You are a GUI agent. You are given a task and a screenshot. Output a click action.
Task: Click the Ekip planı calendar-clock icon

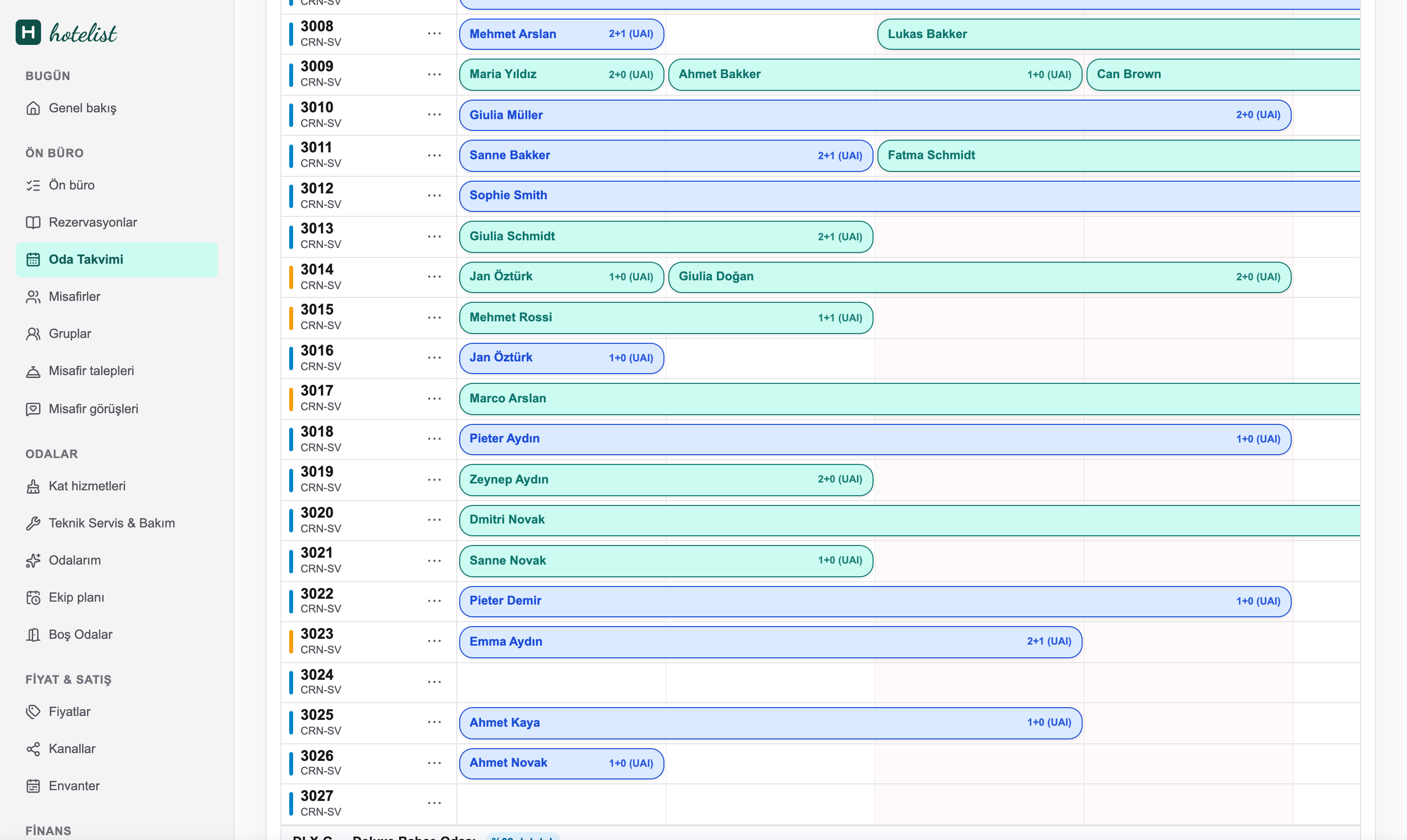[x=33, y=598]
